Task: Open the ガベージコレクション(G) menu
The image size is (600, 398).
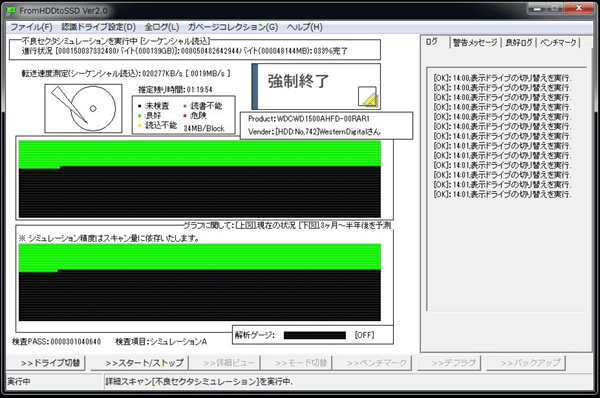Action: point(233,27)
